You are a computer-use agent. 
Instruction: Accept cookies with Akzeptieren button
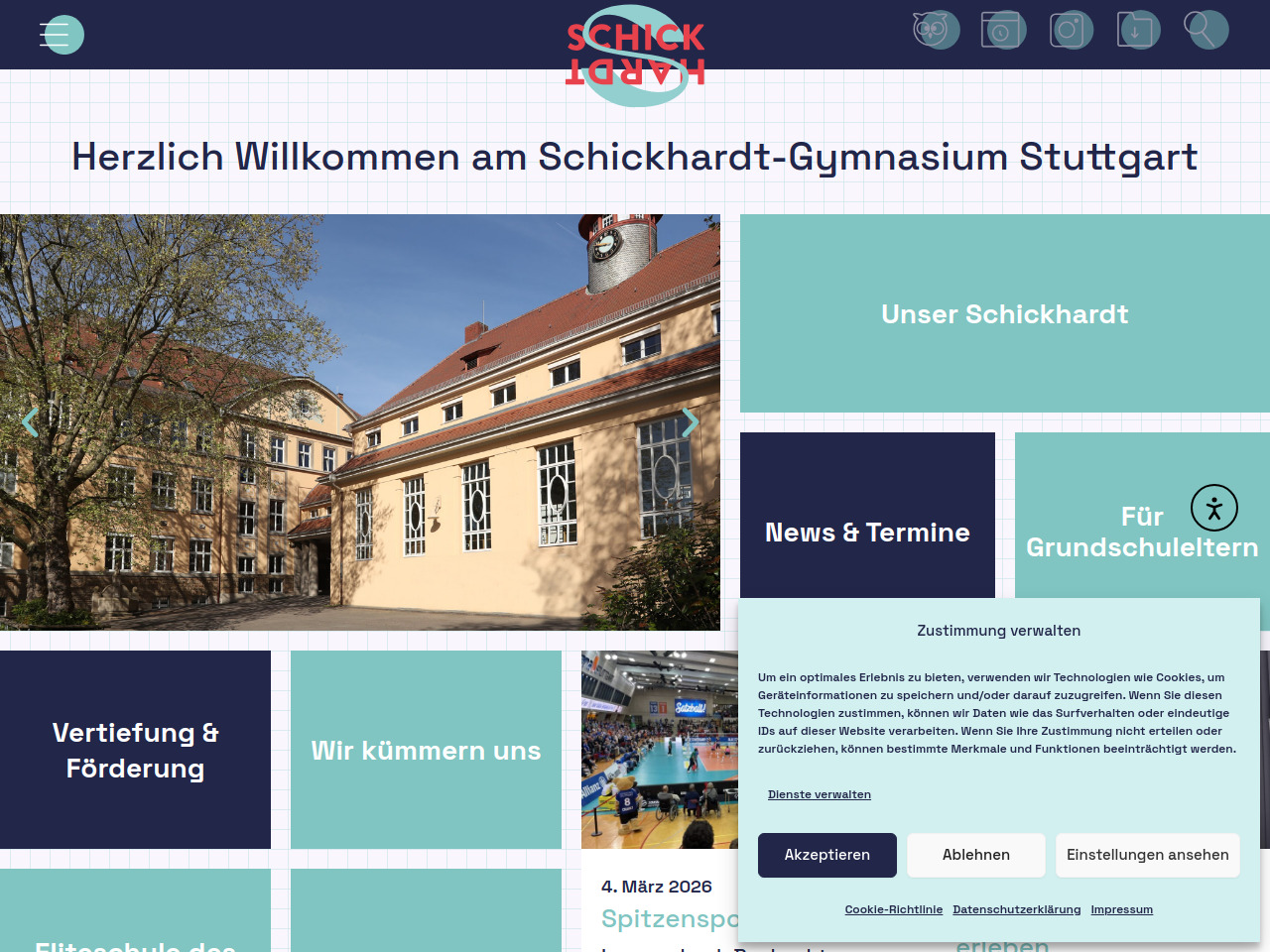click(826, 855)
